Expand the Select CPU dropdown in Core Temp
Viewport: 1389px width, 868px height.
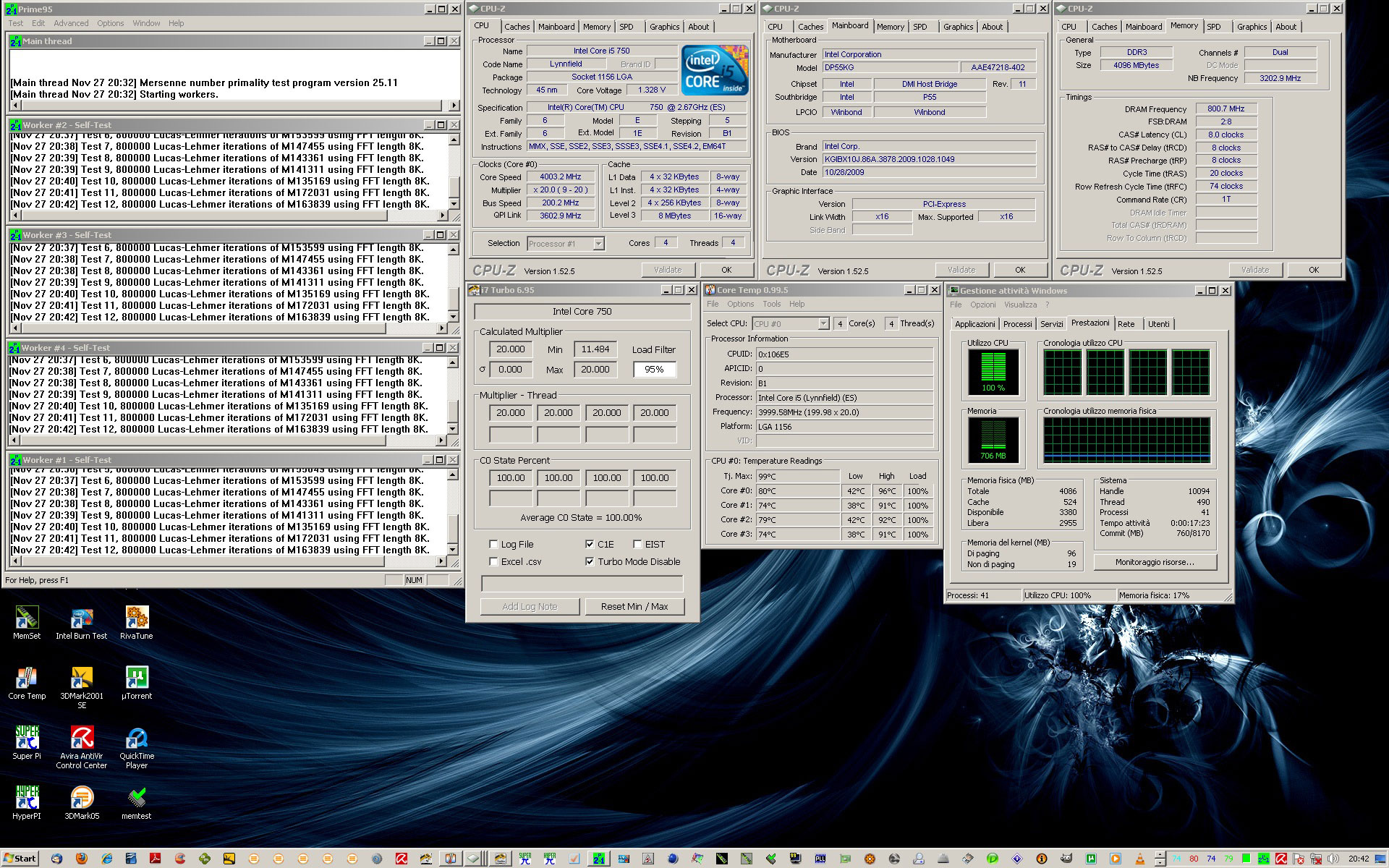coord(823,324)
